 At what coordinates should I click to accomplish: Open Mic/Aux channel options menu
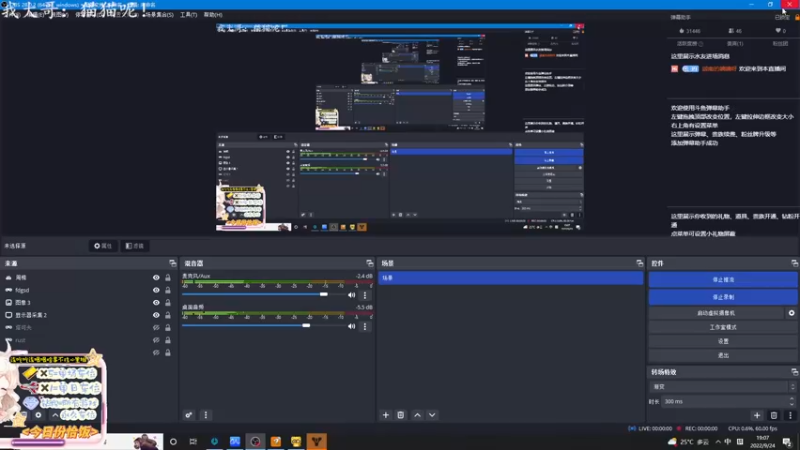pos(365,295)
